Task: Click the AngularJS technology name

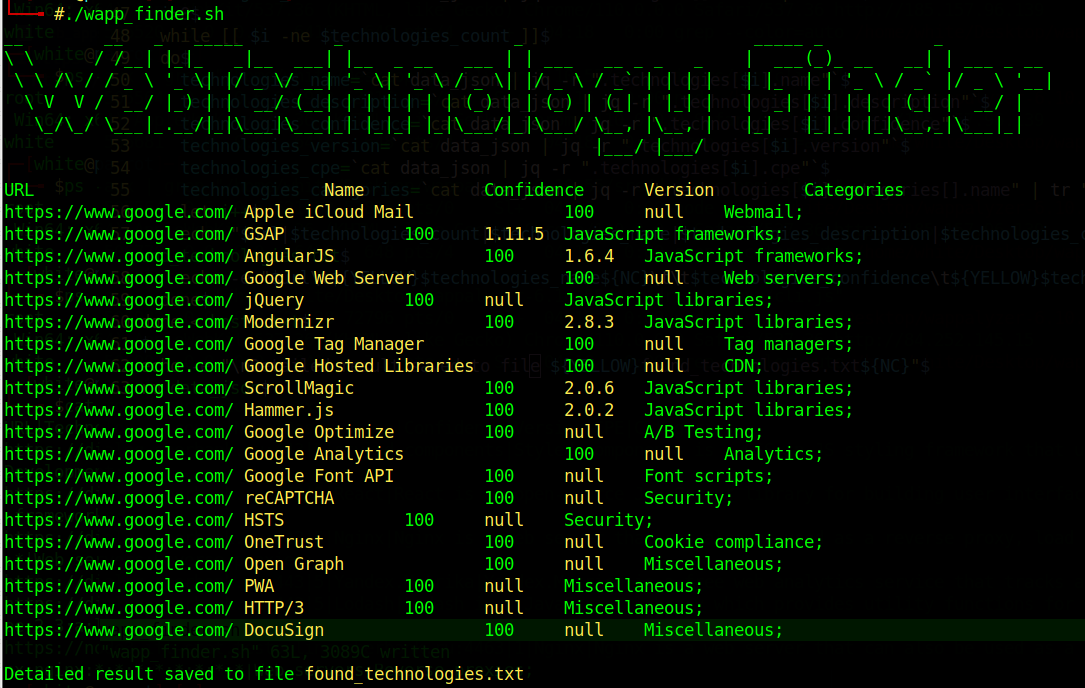Action: click(288, 256)
